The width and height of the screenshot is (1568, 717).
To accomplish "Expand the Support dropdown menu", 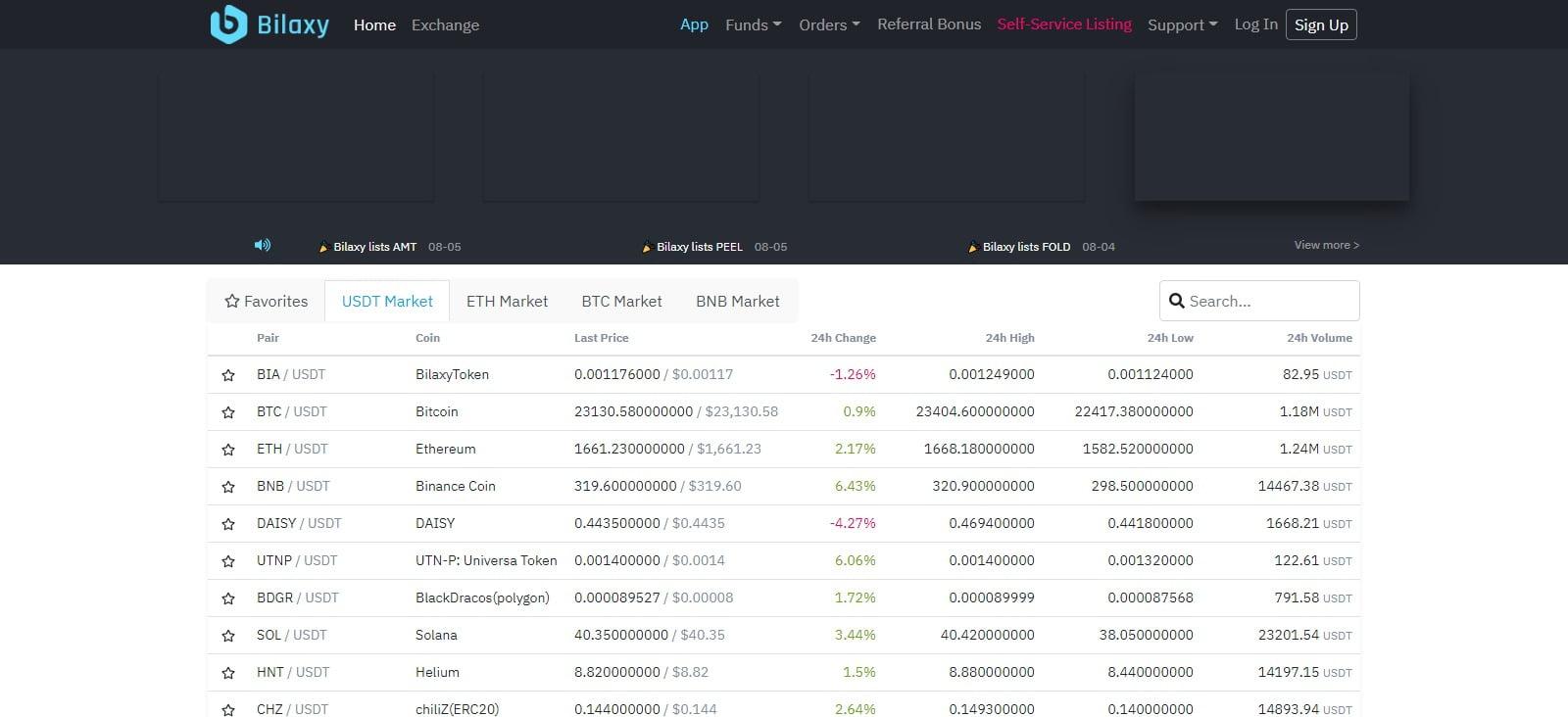I will click(1182, 24).
